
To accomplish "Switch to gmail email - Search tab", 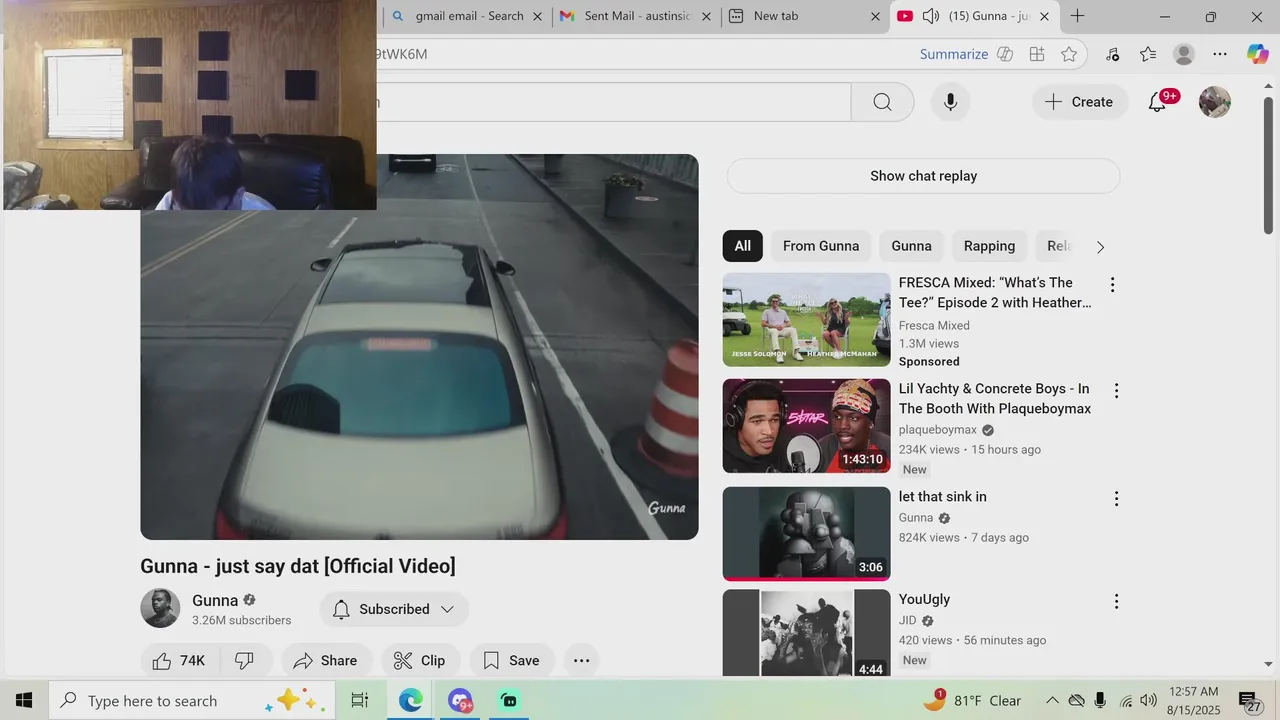I will [467, 16].
